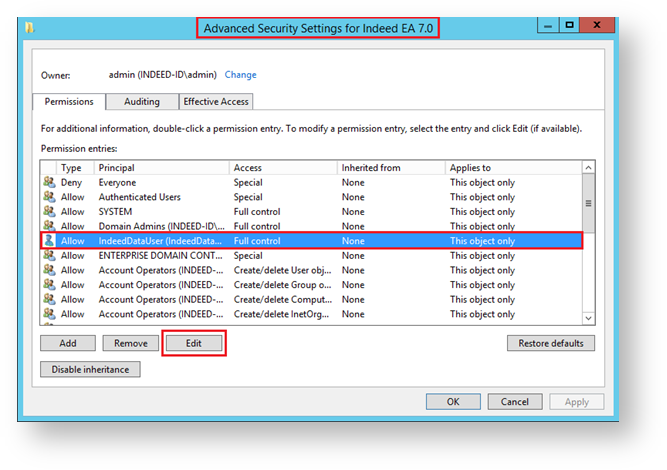Open the Effective Access tab
The width and height of the screenshot is (667, 470).
[216, 102]
